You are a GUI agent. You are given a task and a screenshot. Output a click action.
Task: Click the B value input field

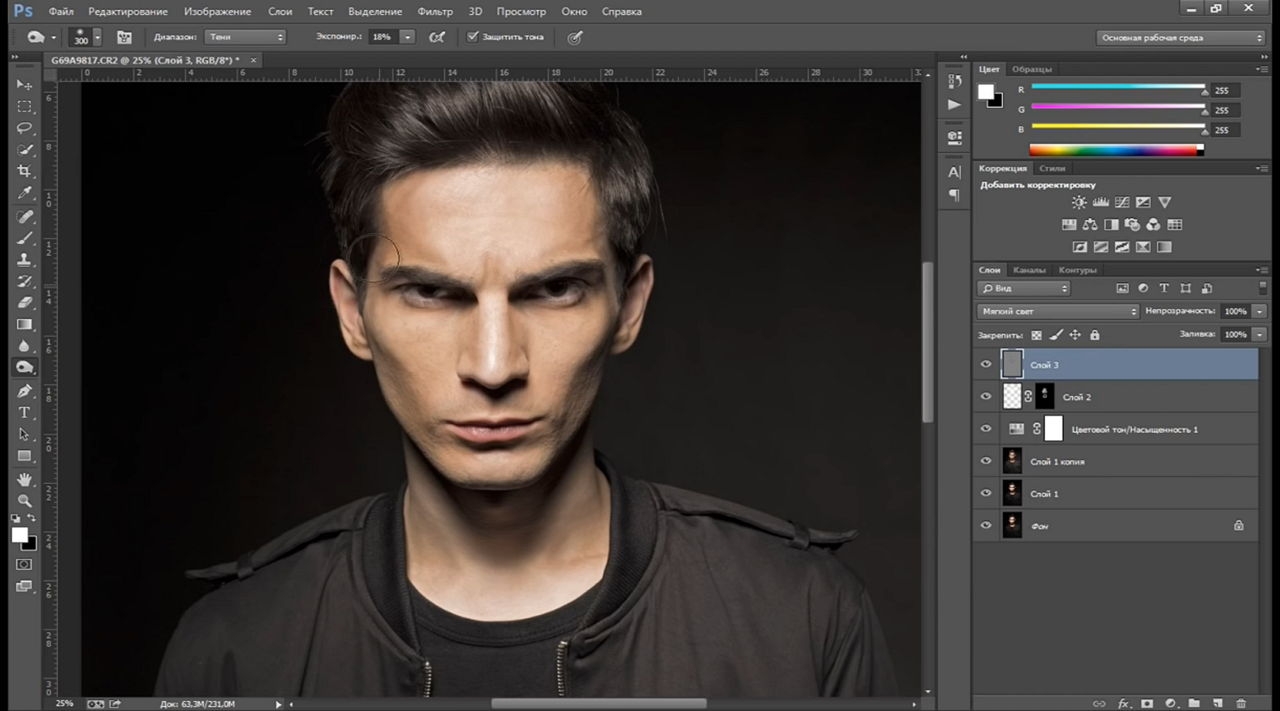[x=1225, y=130]
